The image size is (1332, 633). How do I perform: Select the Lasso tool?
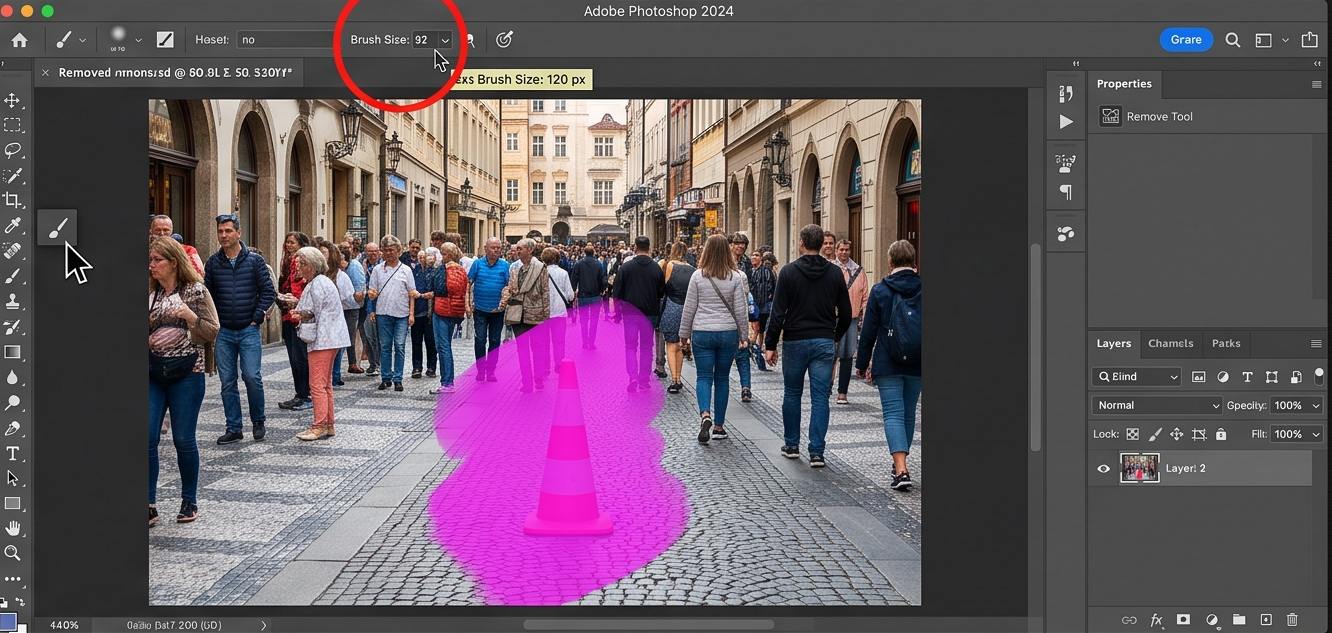pos(12,150)
